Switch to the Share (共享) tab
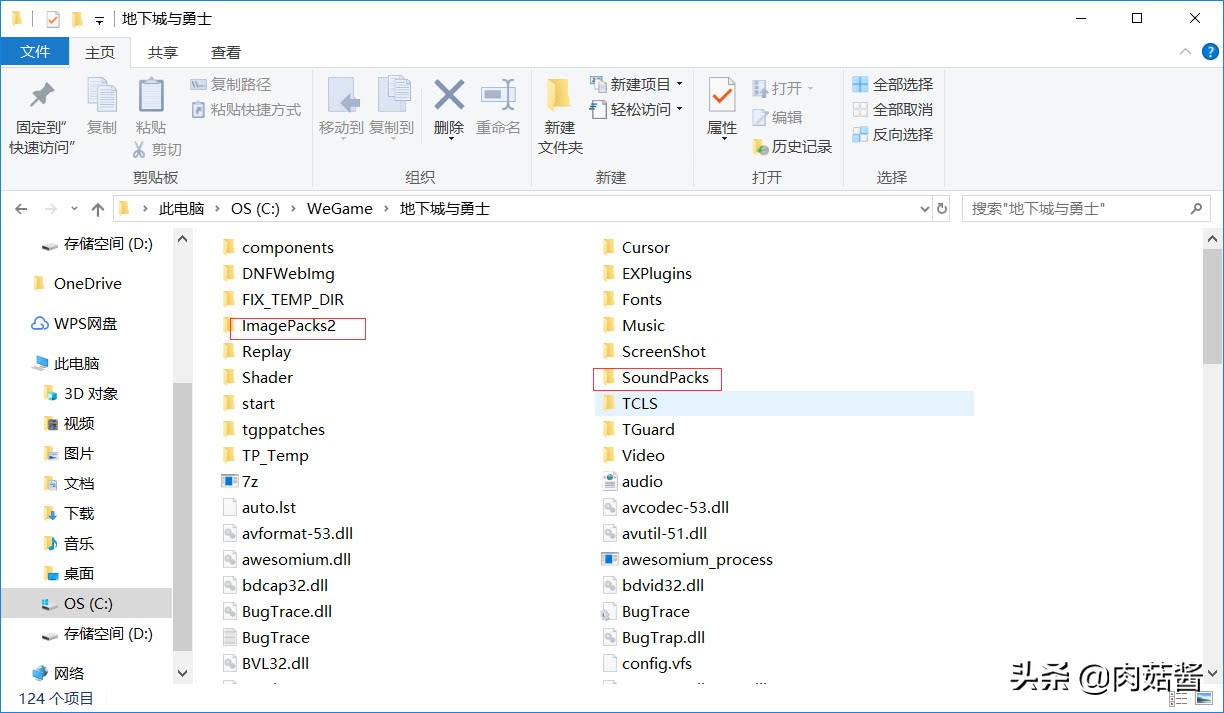This screenshot has width=1224, height=713. [x=163, y=52]
